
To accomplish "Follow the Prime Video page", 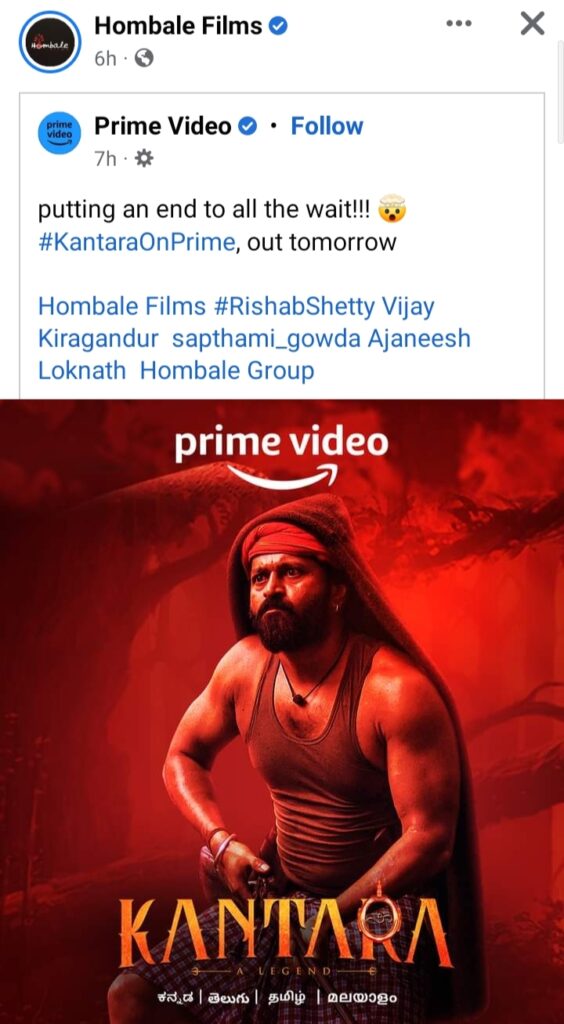I will [327, 126].
